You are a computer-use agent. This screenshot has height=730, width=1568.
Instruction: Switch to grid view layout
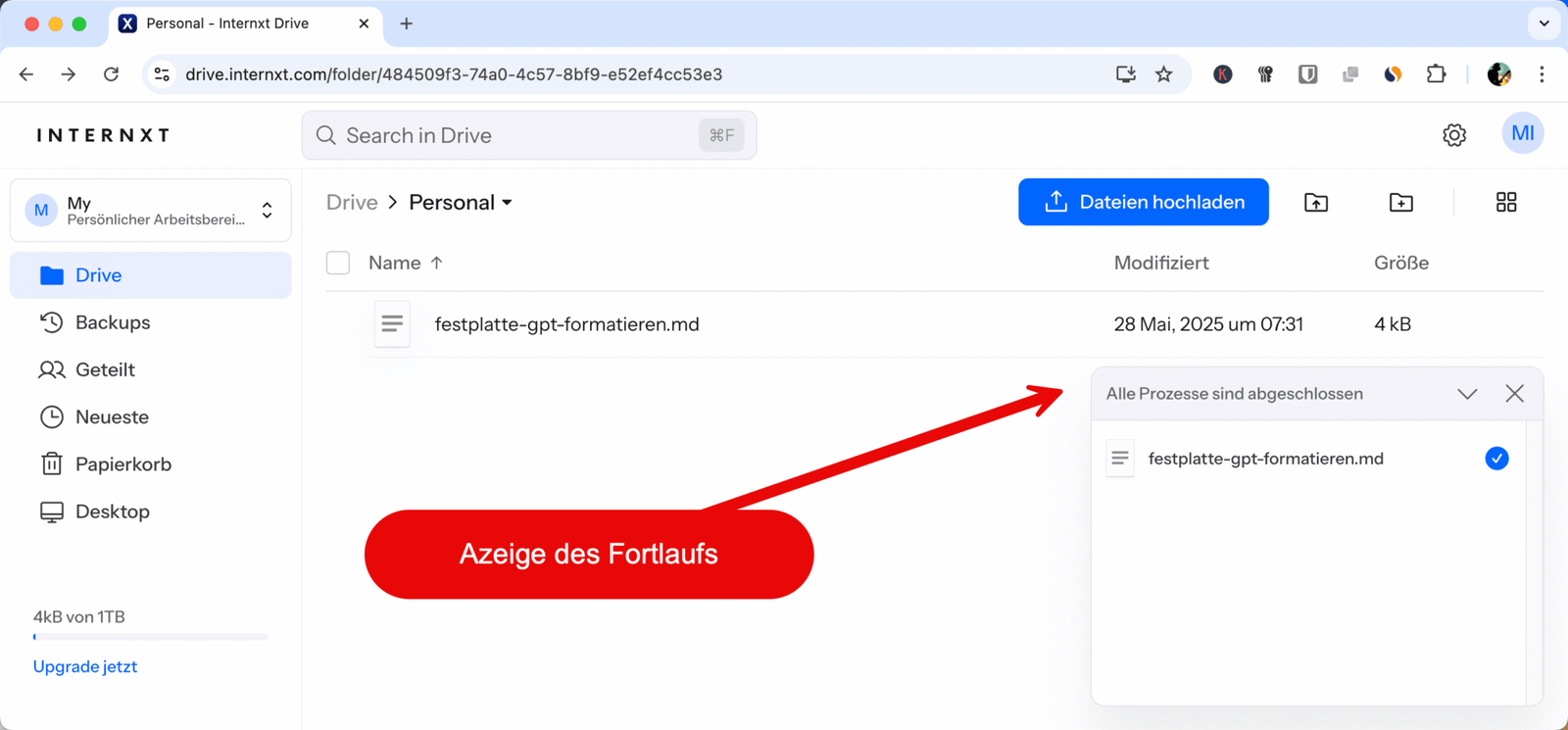coord(1506,202)
